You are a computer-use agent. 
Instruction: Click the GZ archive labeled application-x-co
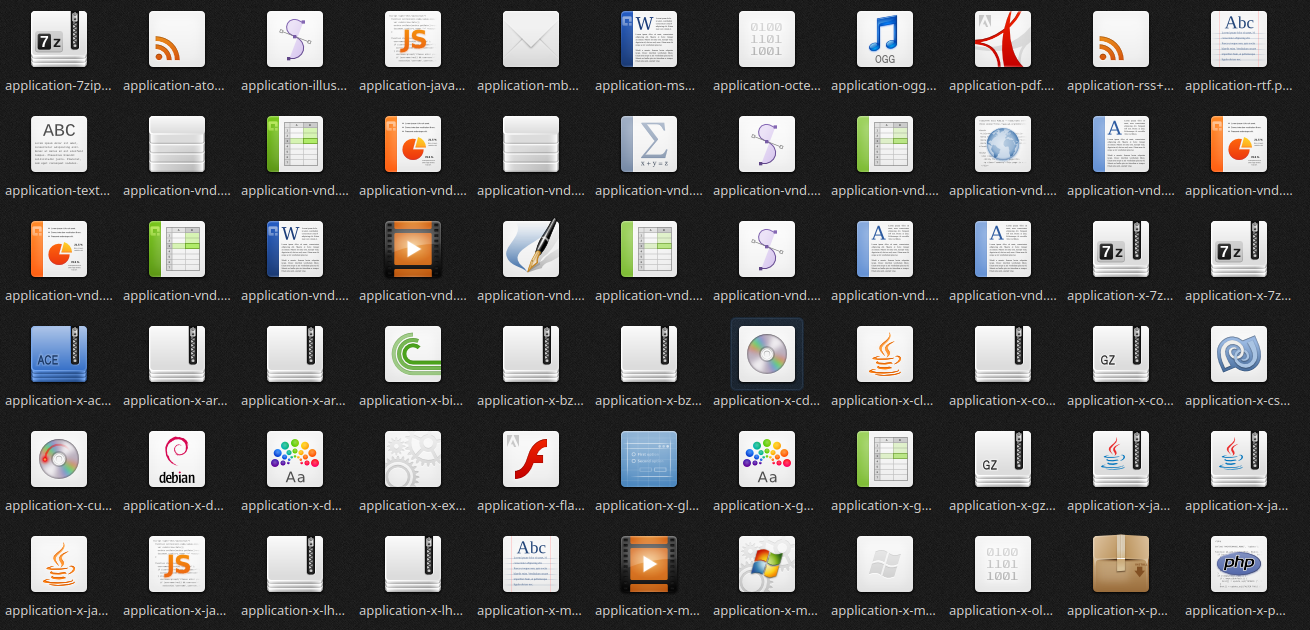click(x=1121, y=354)
